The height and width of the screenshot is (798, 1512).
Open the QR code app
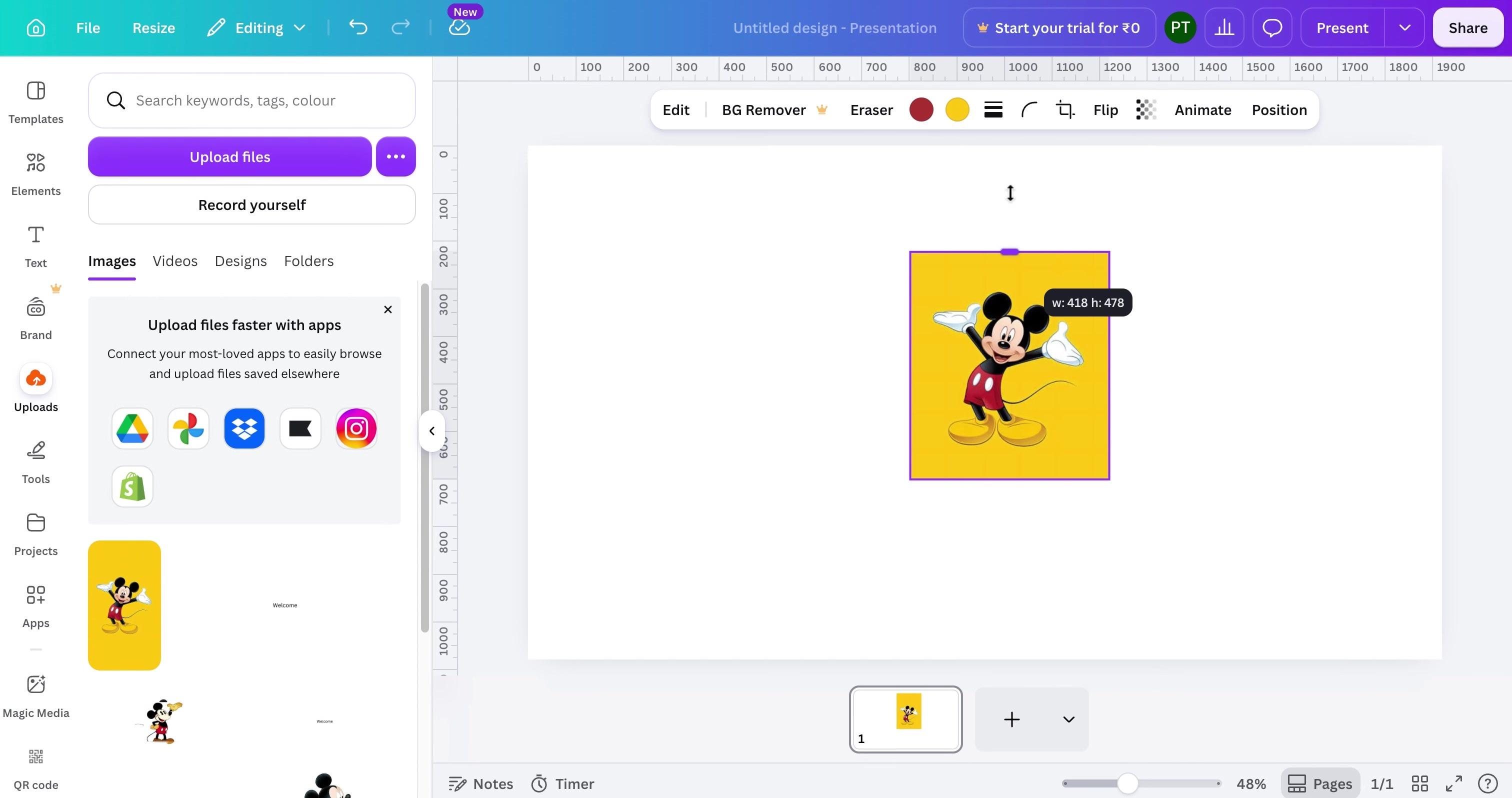pyautogui.click(x=36, y=769)
